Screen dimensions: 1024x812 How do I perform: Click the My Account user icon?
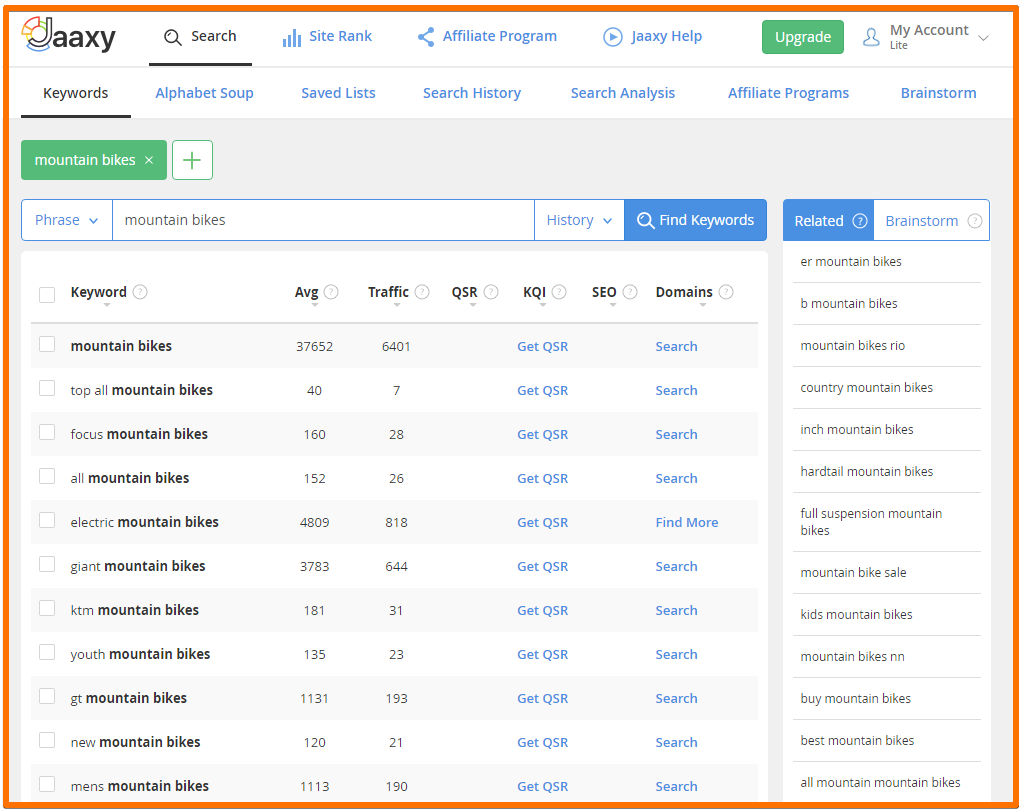tap(871, 37)
